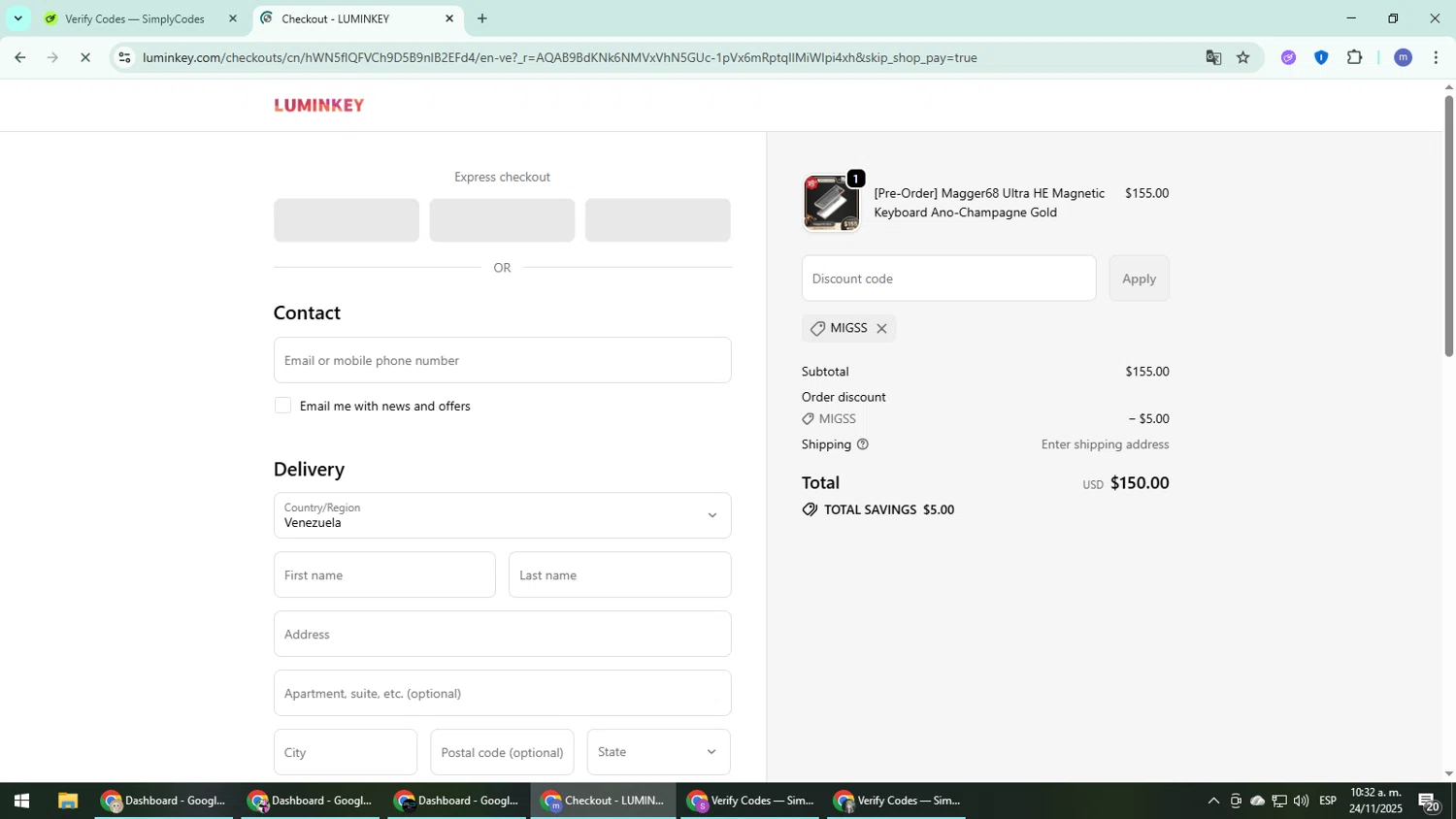Focus the Email or mobile phone number field

[x=502, y=360]
